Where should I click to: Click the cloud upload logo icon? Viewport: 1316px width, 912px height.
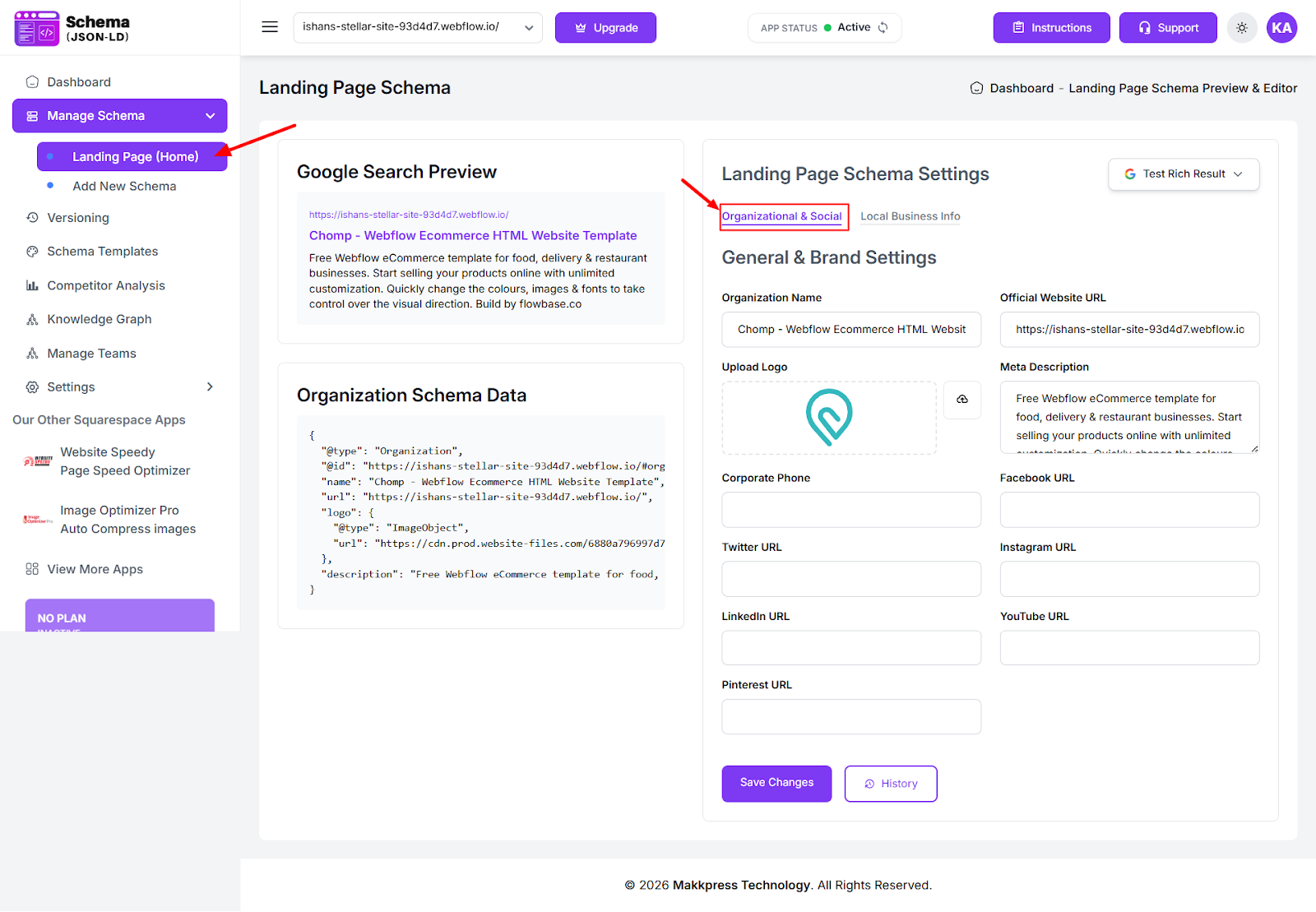coord(962,400)
